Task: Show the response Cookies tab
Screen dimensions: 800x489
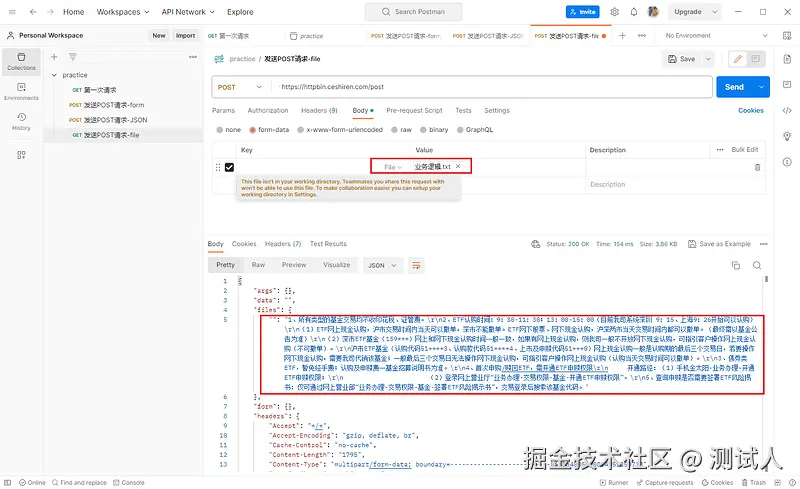Action: [x=244, y=244]
